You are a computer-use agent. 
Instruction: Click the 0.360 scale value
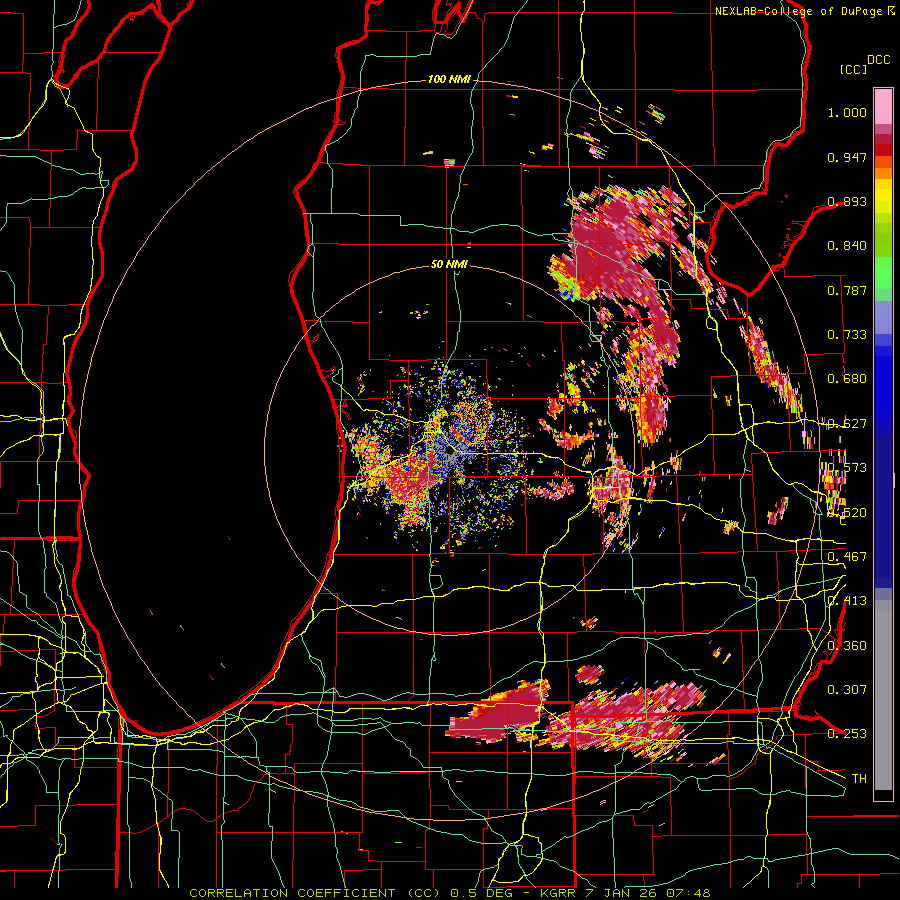point(847,645)
